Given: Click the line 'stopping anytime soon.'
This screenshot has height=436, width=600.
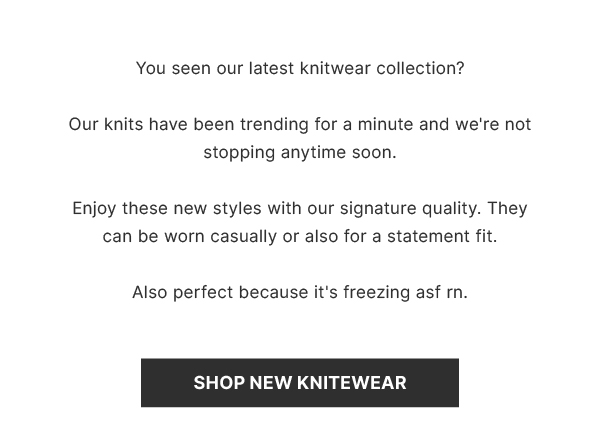Looking at the screenshot, I should pos(300,153).
